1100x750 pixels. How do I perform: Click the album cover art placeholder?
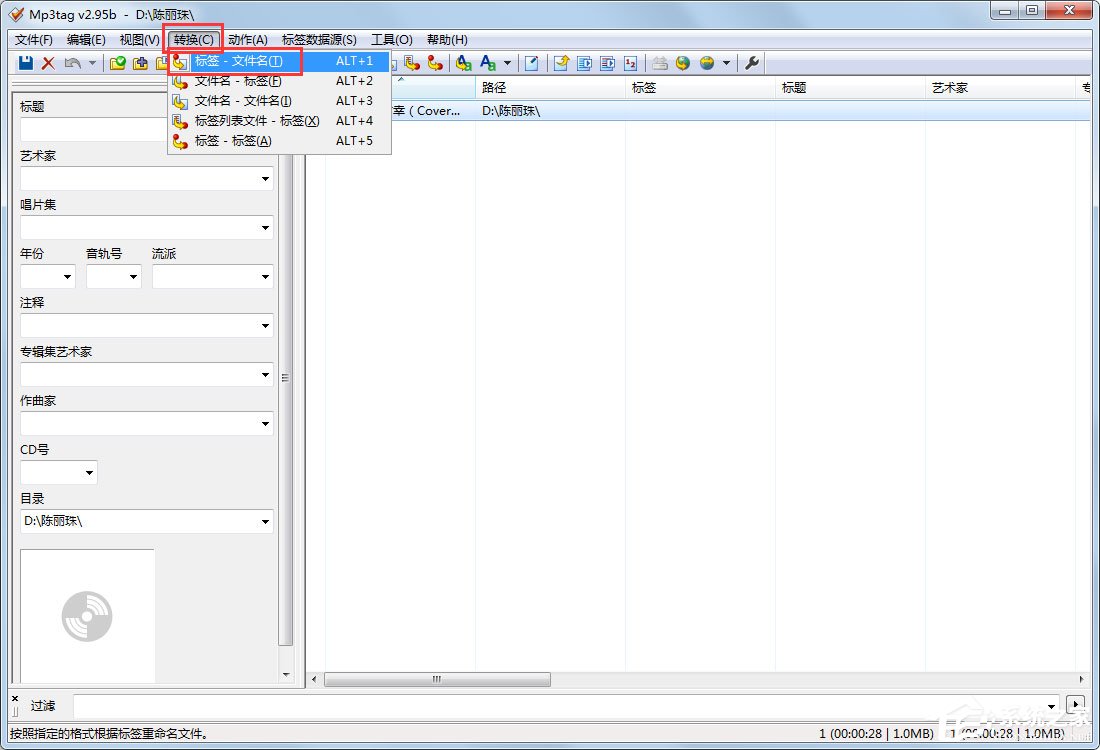click(87, 616)
